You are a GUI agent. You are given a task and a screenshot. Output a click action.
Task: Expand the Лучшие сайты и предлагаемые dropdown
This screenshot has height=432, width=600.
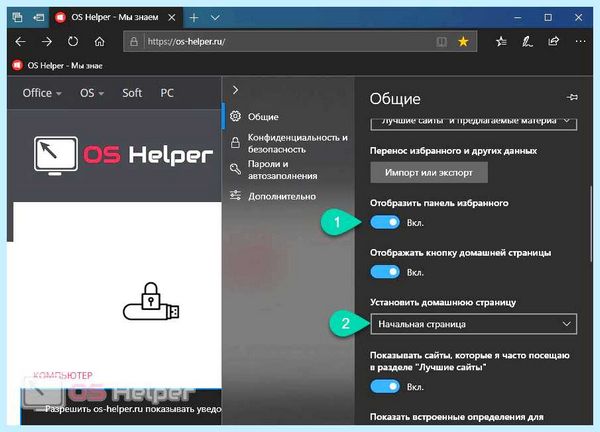(x=473, y=122)
